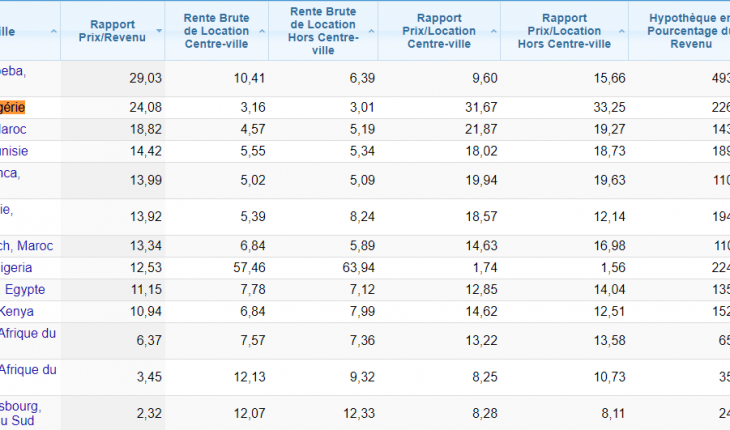This screenshot has width=730, height=430.
Task: Open the highlighted Algérie city link
Action: (x=13, y=108)
